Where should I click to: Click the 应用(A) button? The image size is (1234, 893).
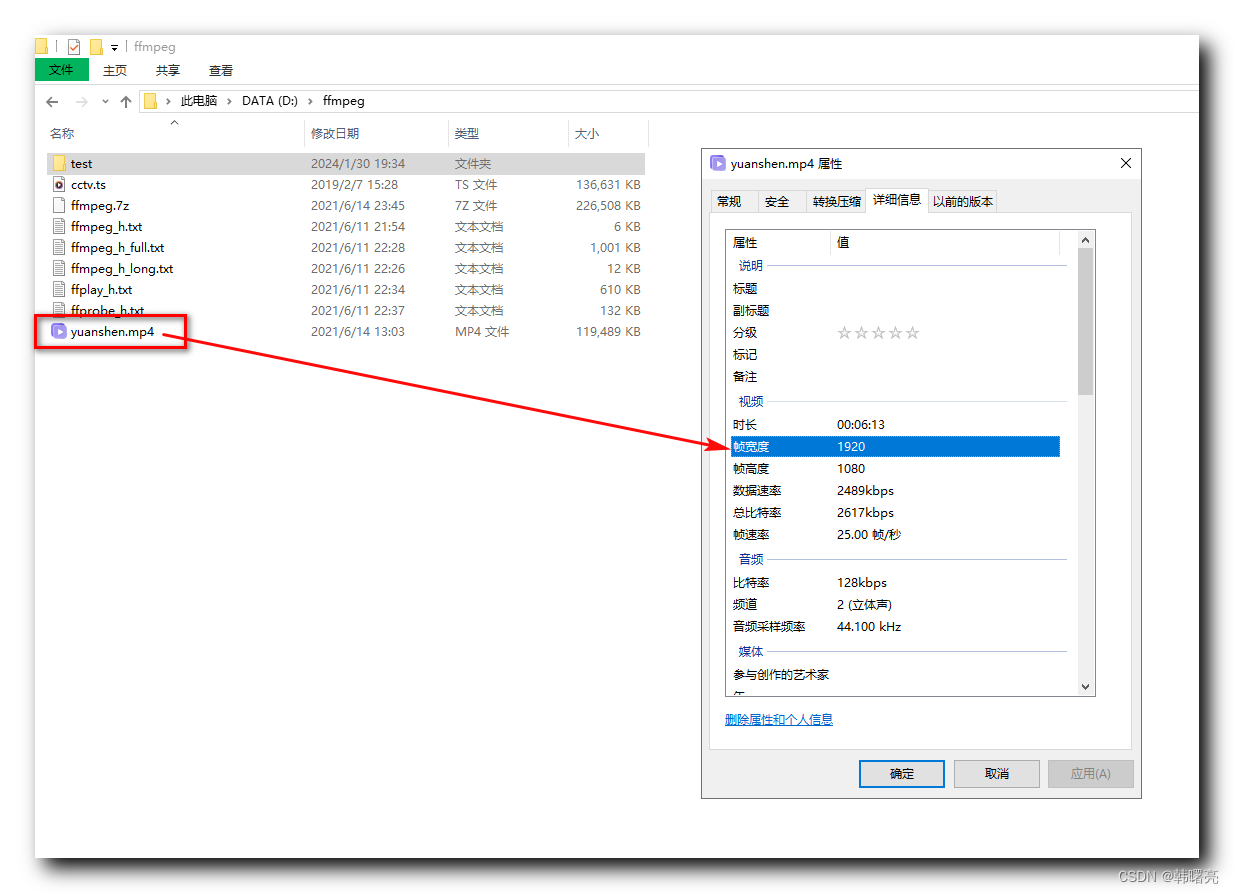[x=1091, y=774]
